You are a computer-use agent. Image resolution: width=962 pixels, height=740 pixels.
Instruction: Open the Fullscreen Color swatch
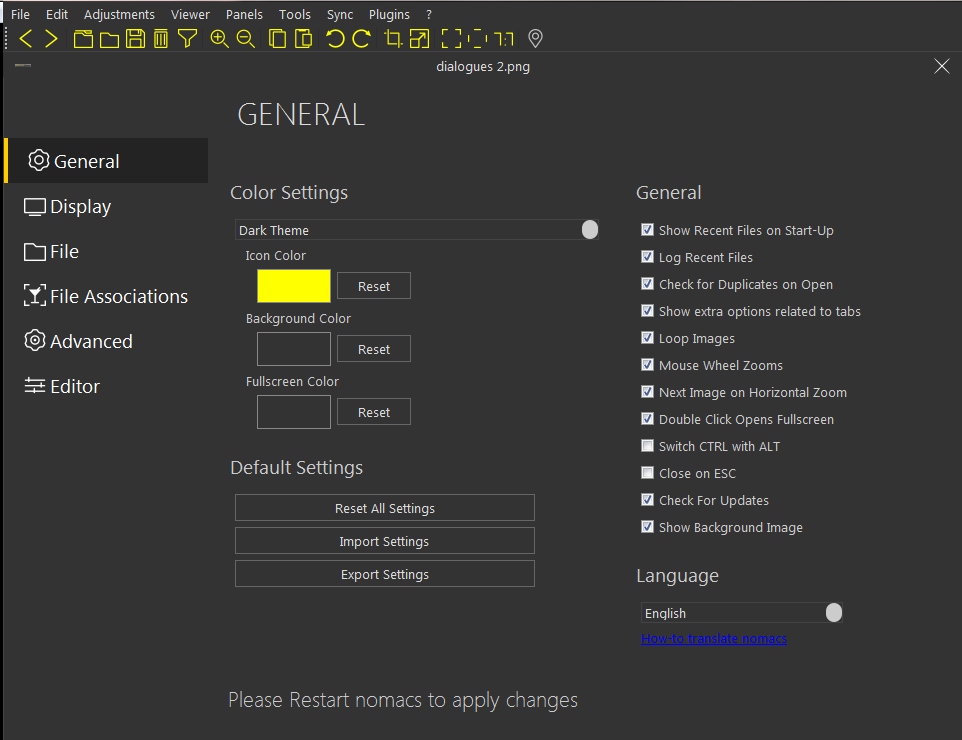pyautogui.click(x=293, y=412)
